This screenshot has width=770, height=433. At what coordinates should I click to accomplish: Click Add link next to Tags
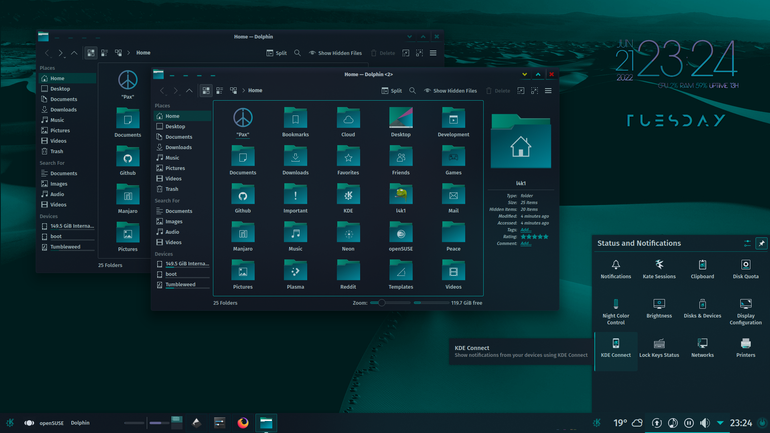point(525,230)
